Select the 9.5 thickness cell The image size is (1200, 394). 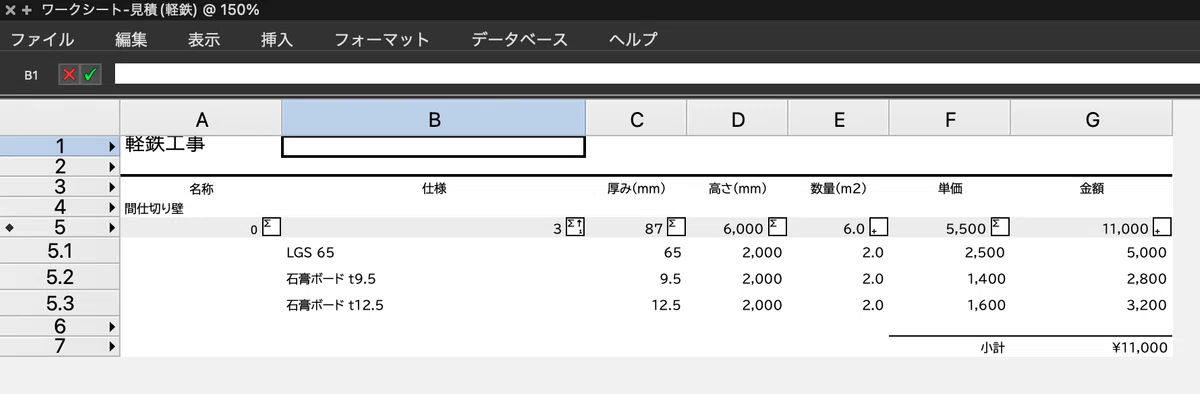636,278
